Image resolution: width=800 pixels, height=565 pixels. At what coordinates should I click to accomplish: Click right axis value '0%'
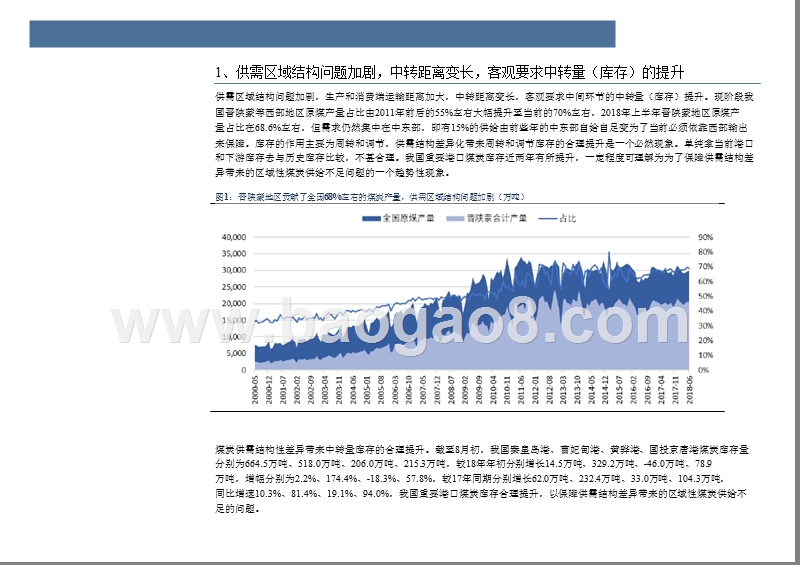704,371
